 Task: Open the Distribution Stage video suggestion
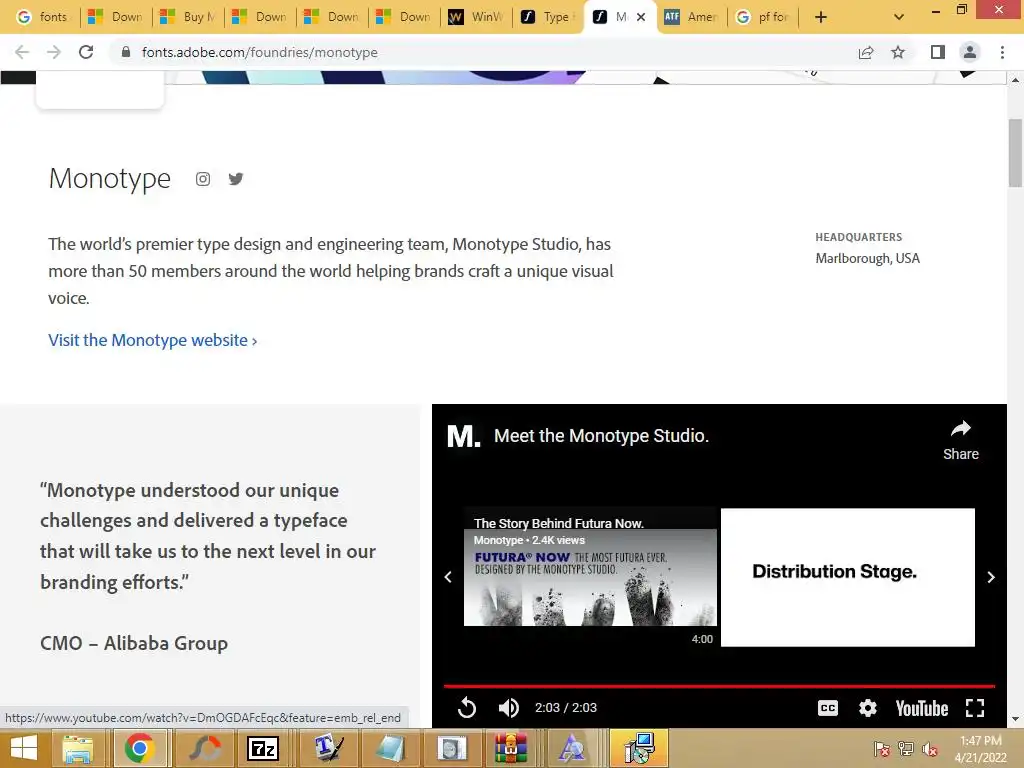[x=848, y=577]
